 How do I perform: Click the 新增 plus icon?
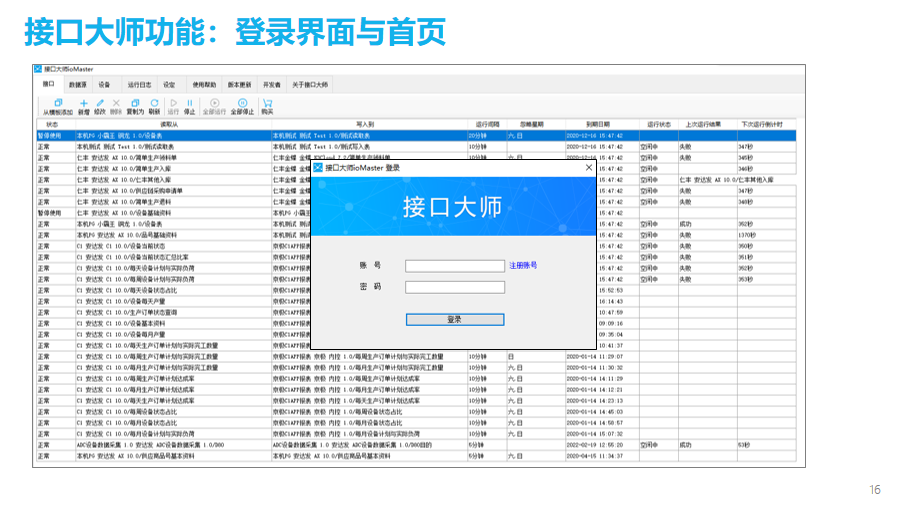84,103
